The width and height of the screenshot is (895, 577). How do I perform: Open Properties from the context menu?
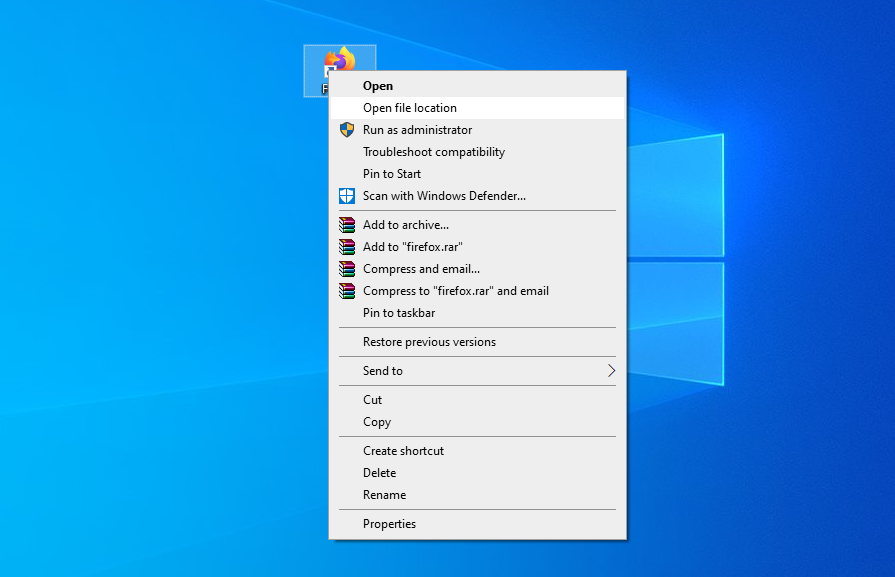(389, 524)
